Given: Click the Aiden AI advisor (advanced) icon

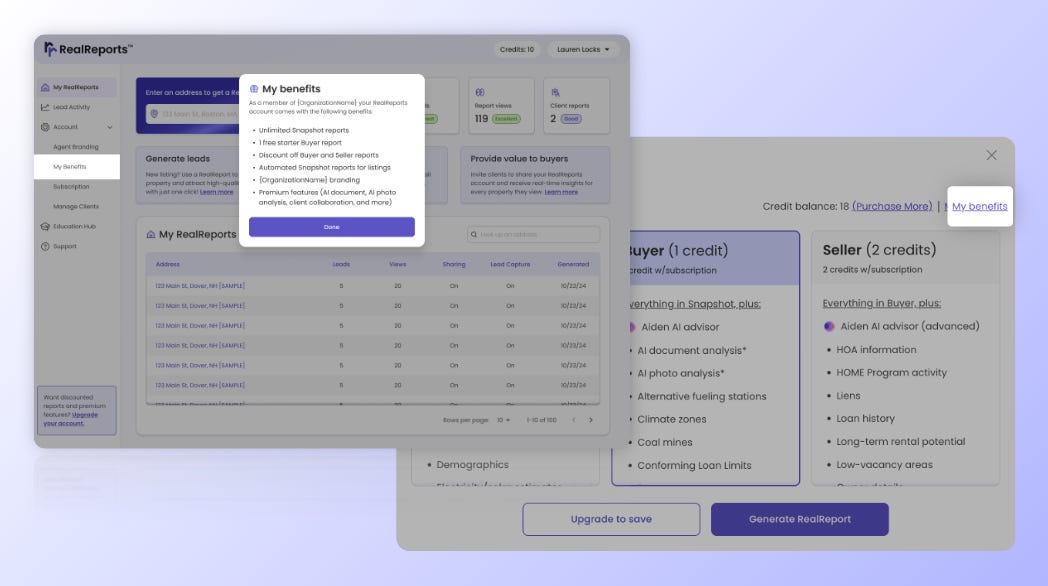Looking at the screenshot, I should coord(829,326).
